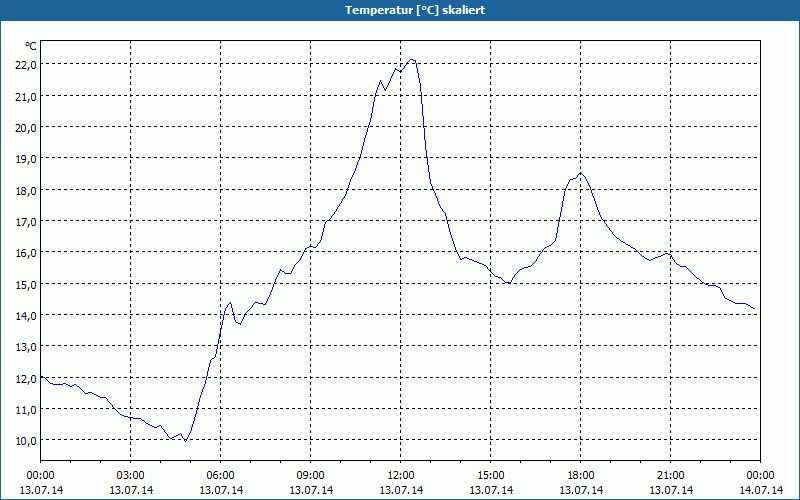Select the 10,0 y-axis label
Viewport: 800px width, 500px height.
(x=27, y=441)
